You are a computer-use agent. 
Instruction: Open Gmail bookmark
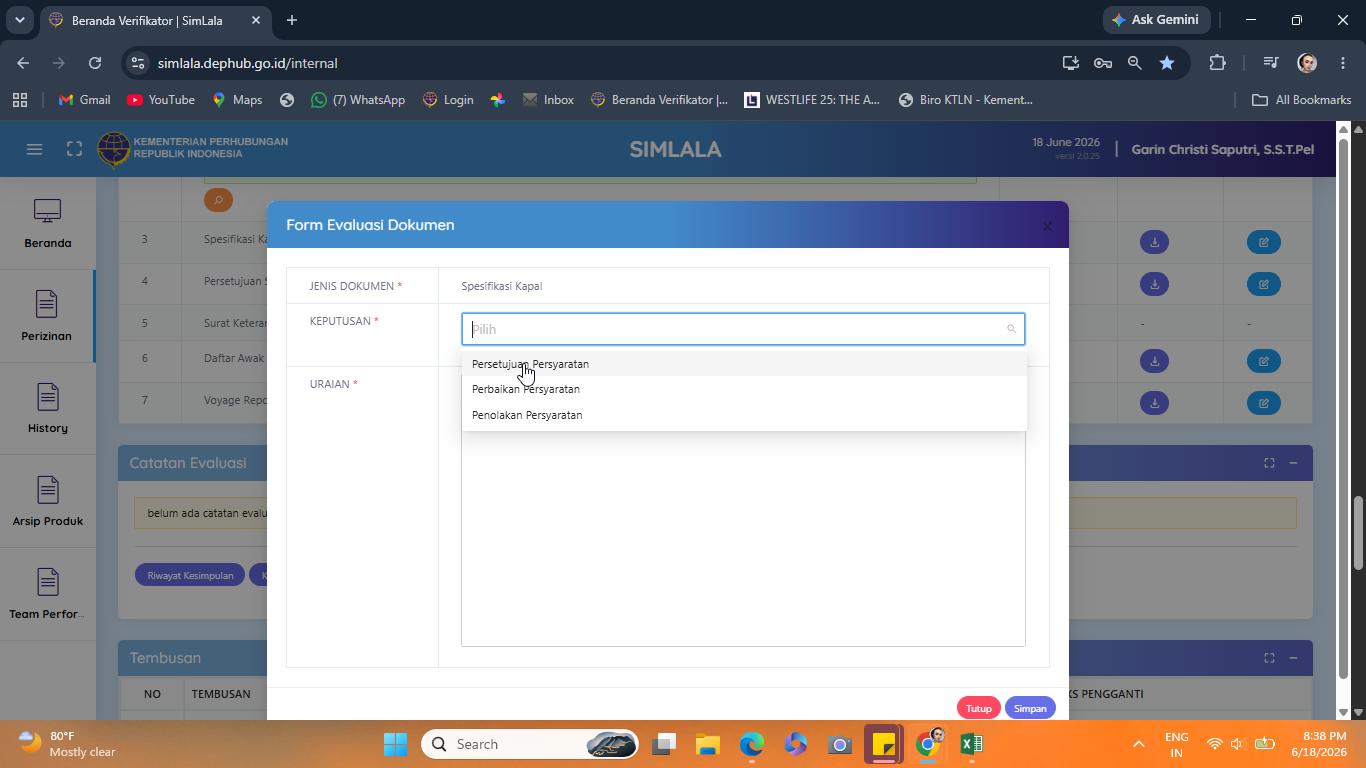84,100
